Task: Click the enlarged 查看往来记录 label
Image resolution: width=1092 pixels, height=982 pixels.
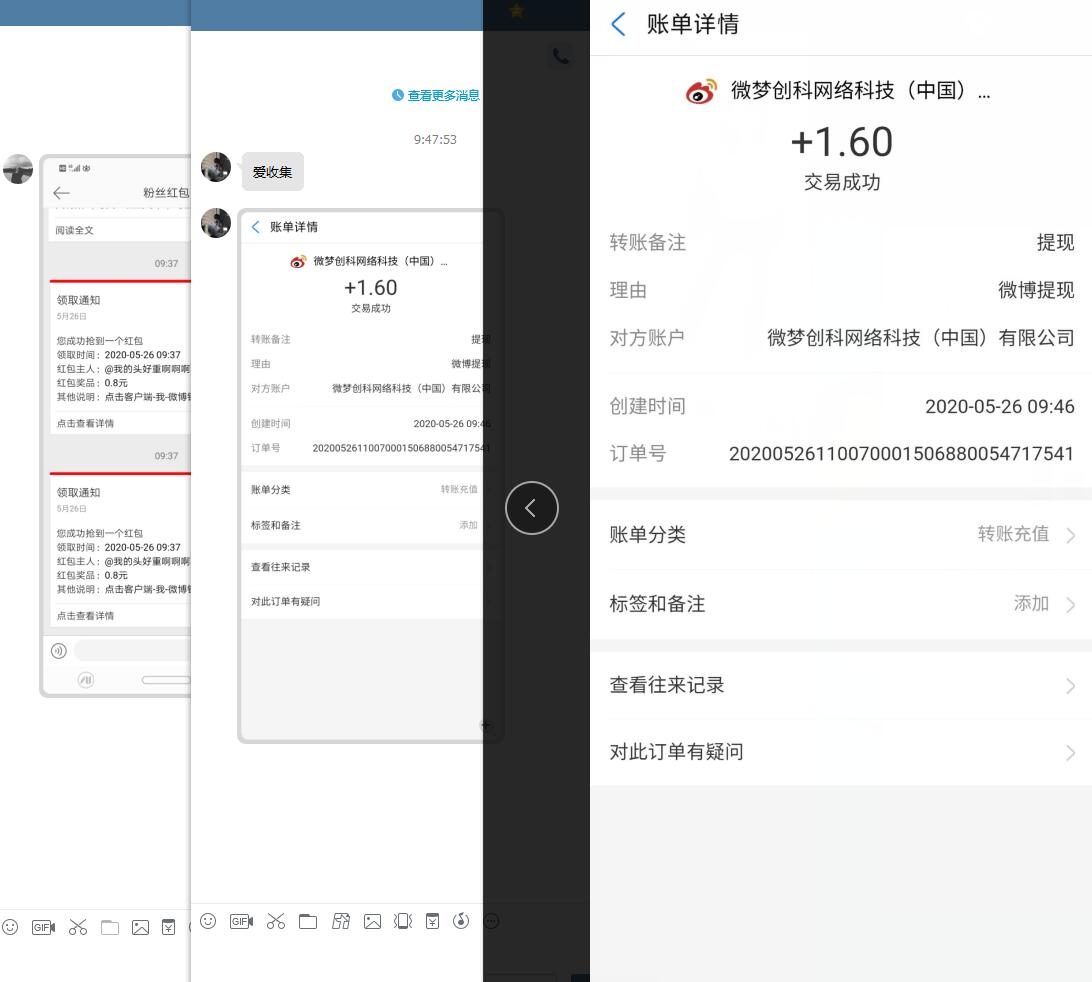Action: pyautogui.click(x=667, y=685)
